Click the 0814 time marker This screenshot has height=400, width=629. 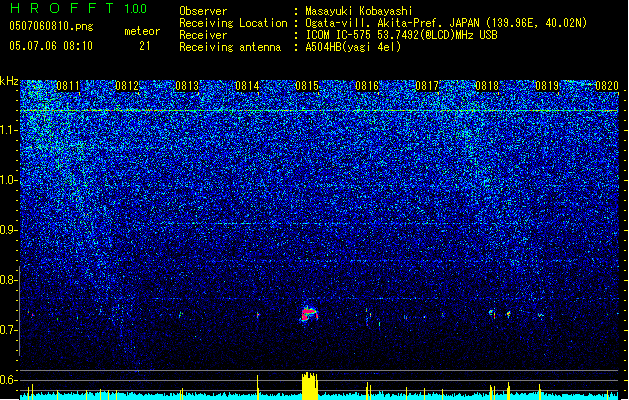click(x=247, y=86)
